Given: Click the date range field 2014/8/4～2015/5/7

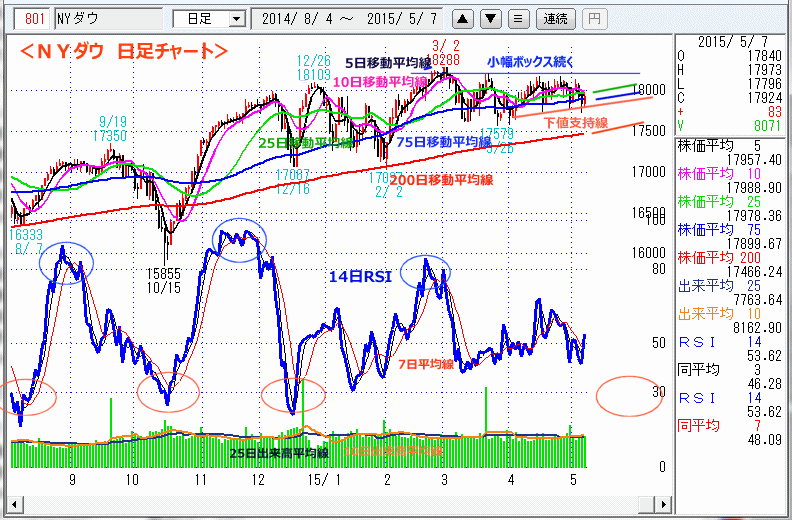Looking at the screenshot, I should [347, 19].
